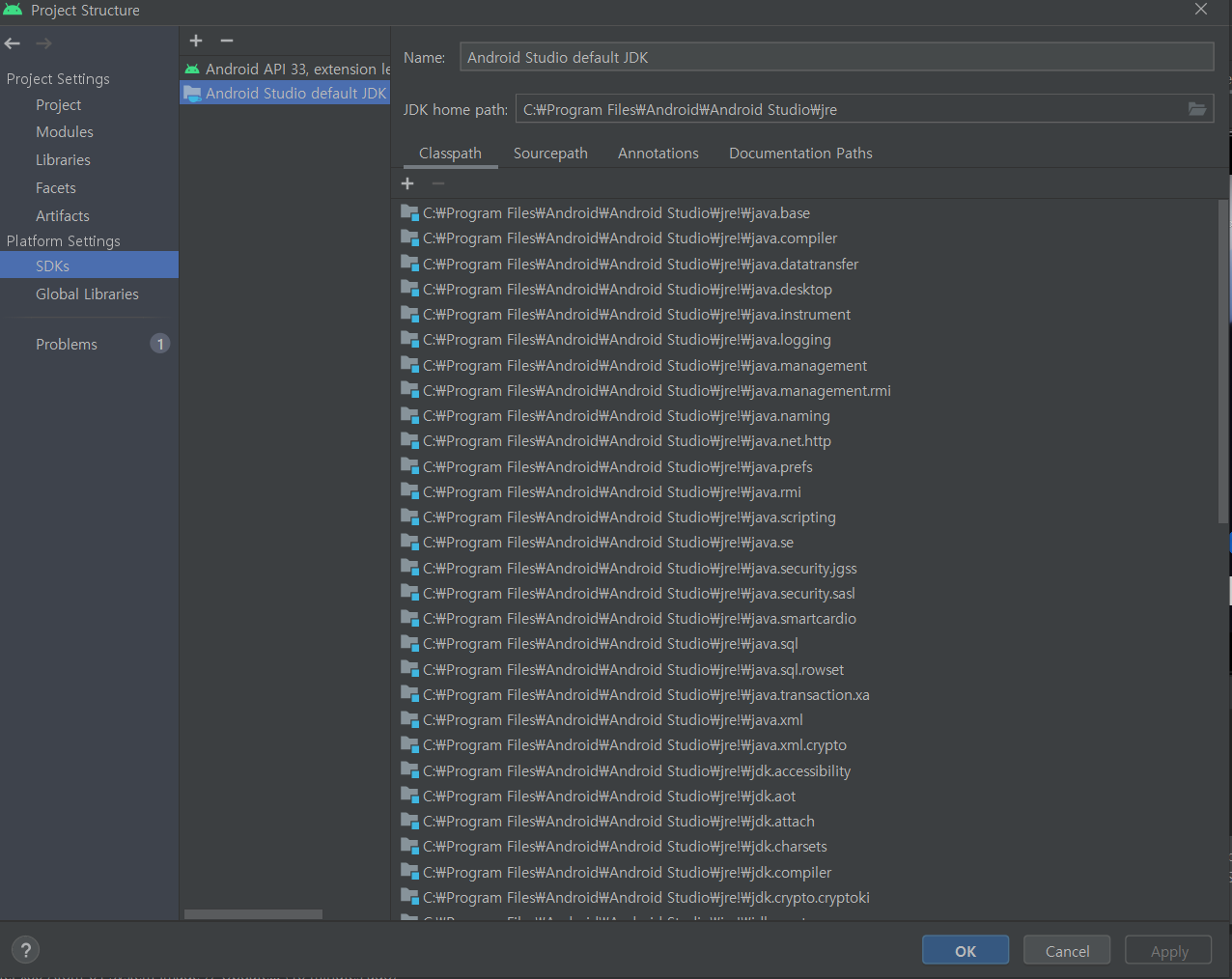Open the Problems section

coord(67,344)
